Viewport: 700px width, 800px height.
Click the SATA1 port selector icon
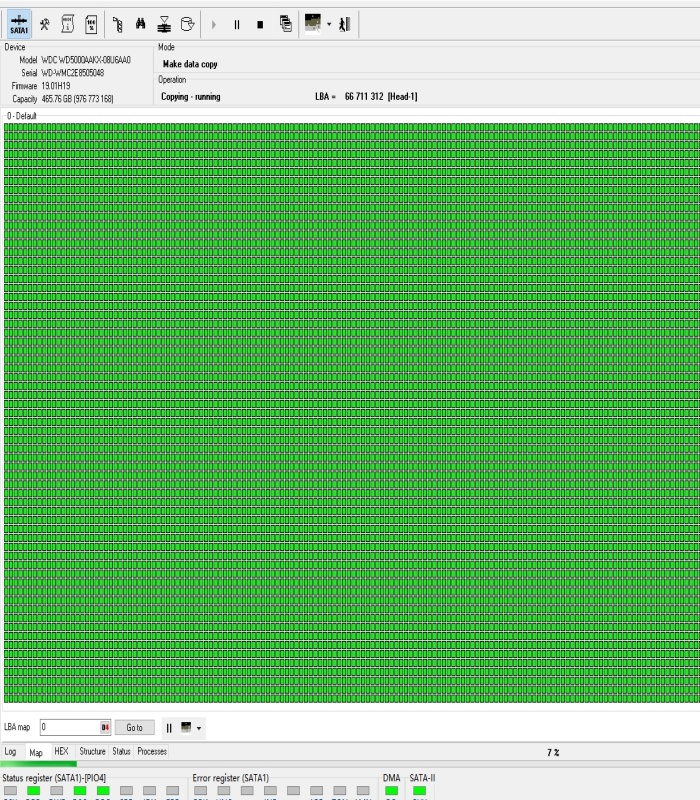(x=18, y=24)
